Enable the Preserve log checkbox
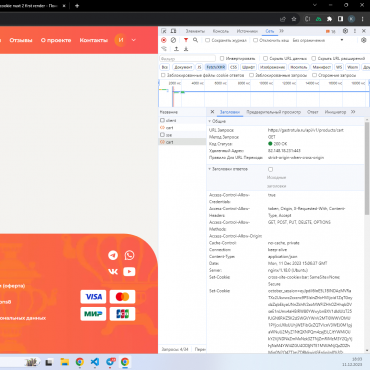The height and width of the screenshot is (370, 370). click(x=207, y=40)
